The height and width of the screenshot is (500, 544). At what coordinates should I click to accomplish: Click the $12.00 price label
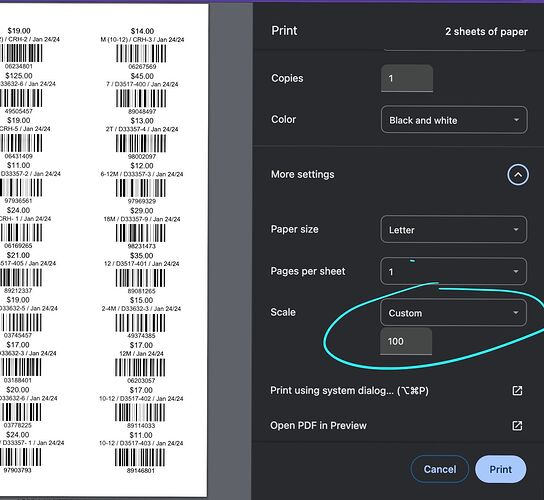142,166
